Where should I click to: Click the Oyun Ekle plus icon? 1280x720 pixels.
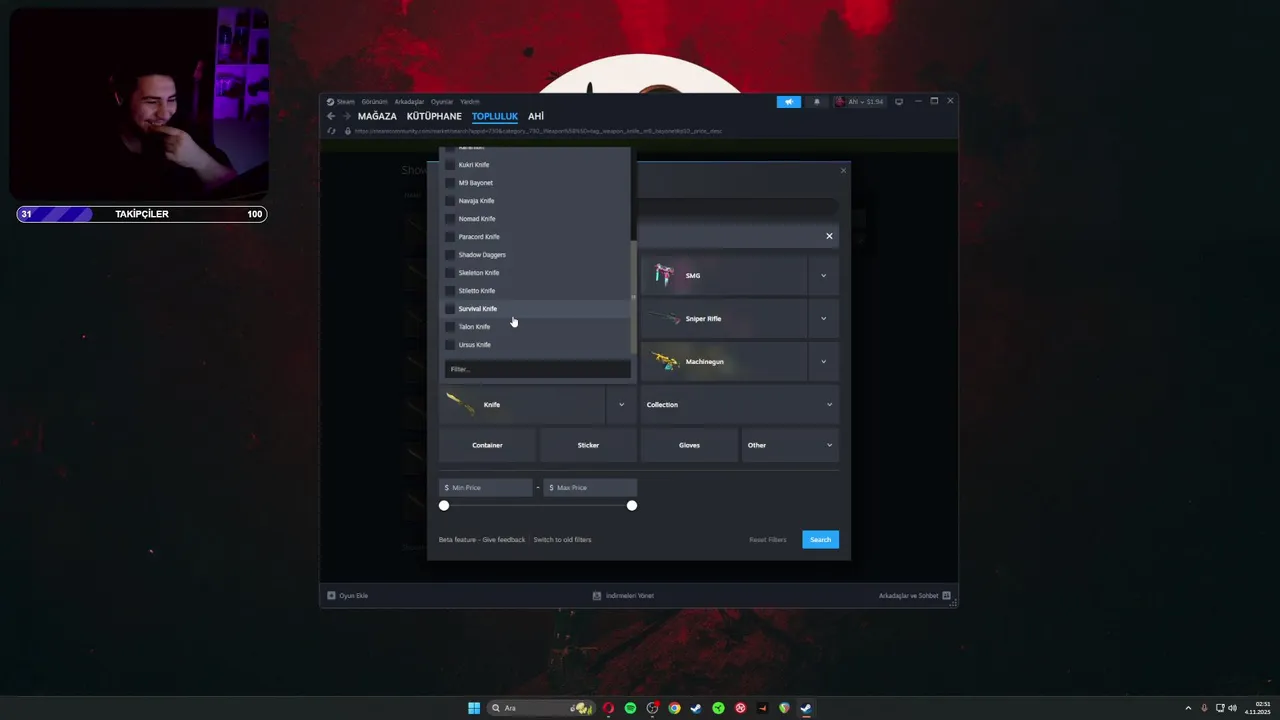coord(331,595)
